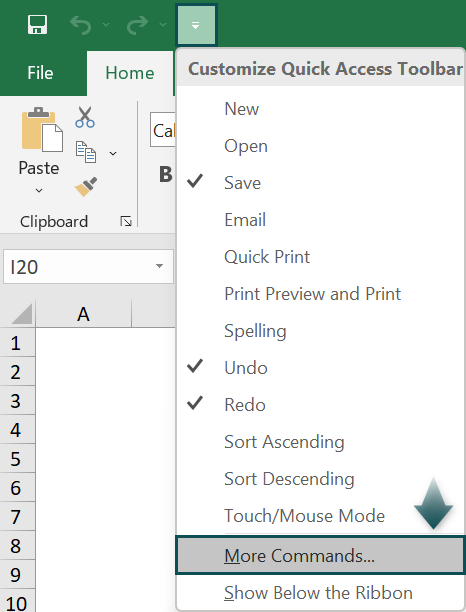Click the Undo arrow icon
The width and height of the screenshot is (466, 612).
(x=81, y=25)
